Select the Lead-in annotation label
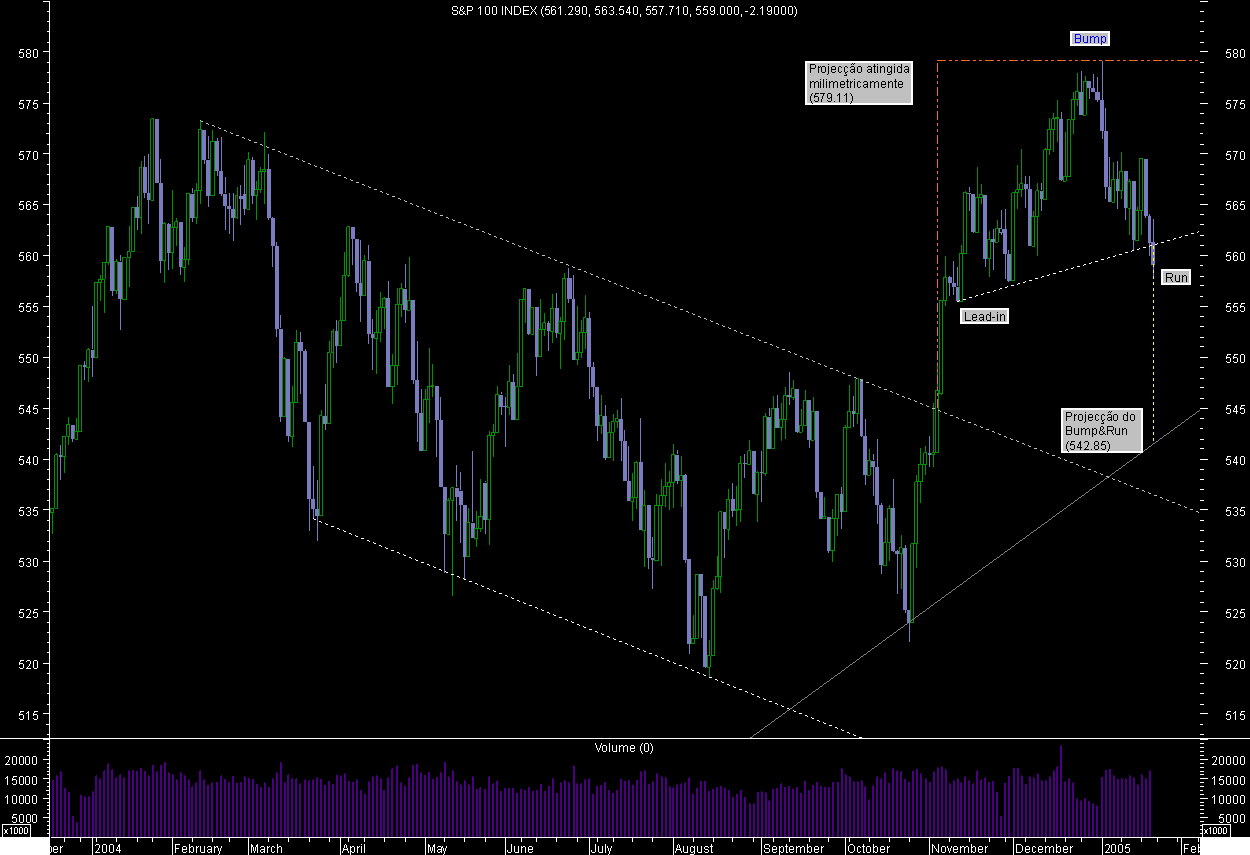 (x=984, y=316)
